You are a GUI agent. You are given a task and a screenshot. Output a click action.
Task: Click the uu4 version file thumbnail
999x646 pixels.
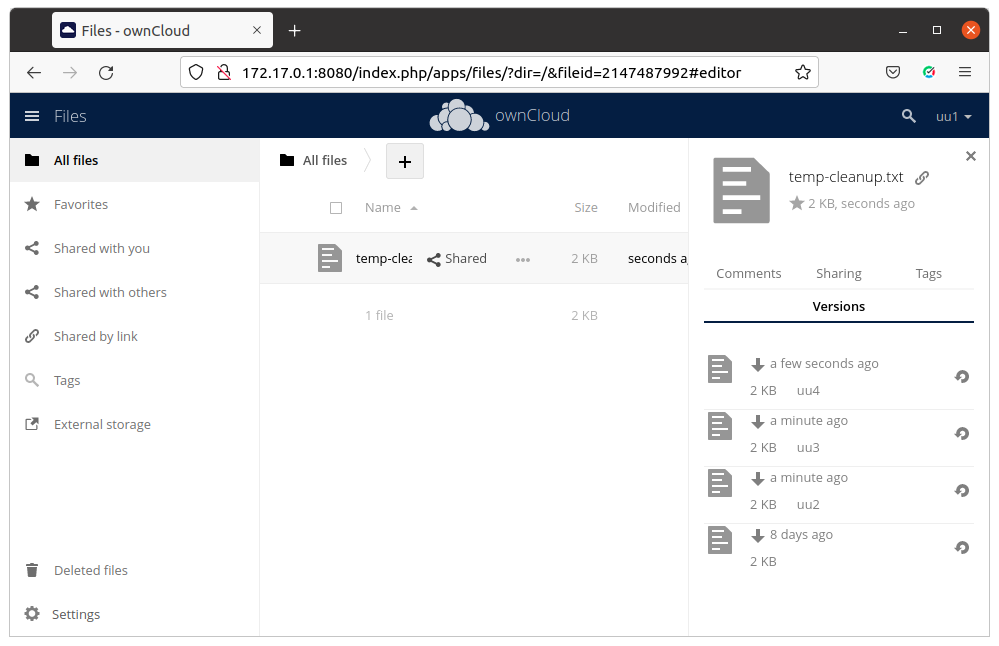click(x=720, y=369)
